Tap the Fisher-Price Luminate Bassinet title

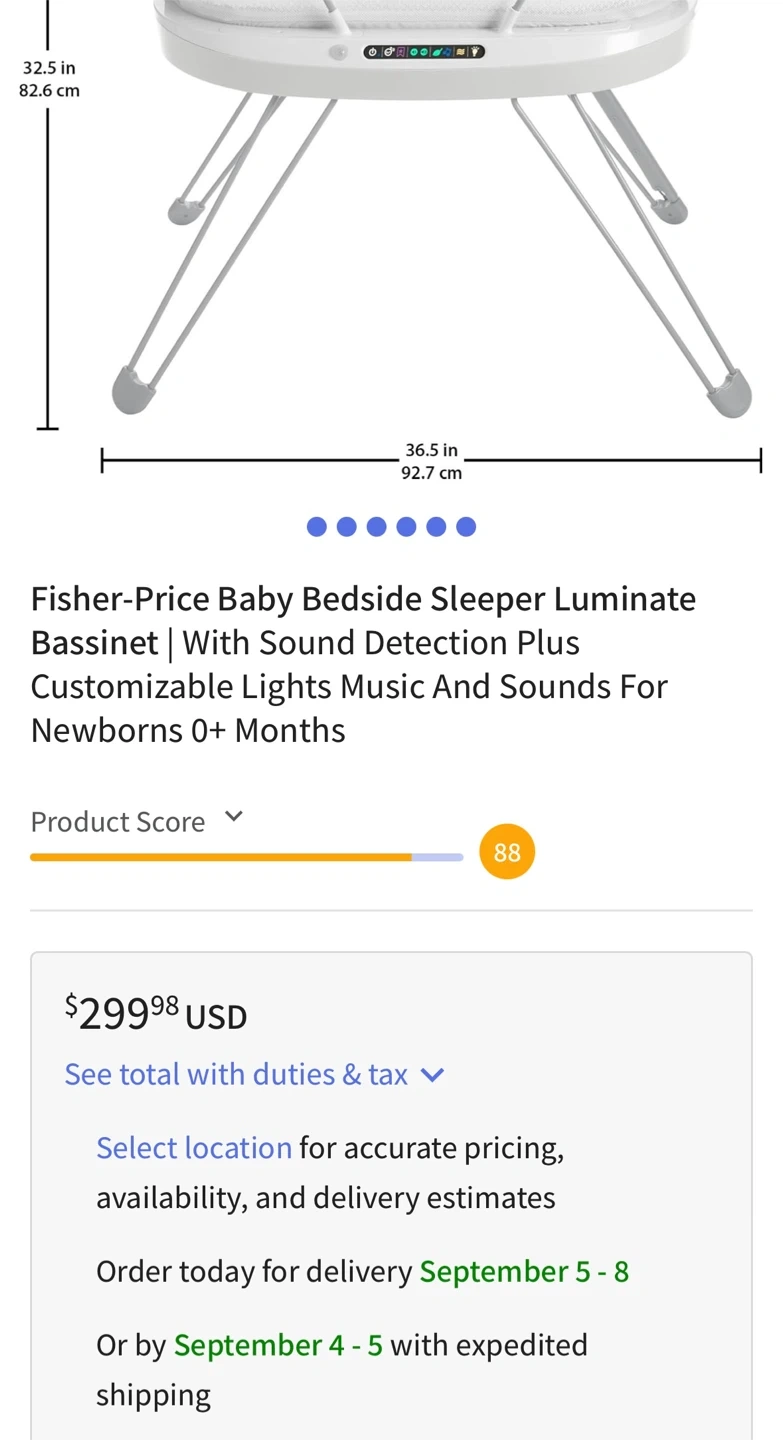363,665
